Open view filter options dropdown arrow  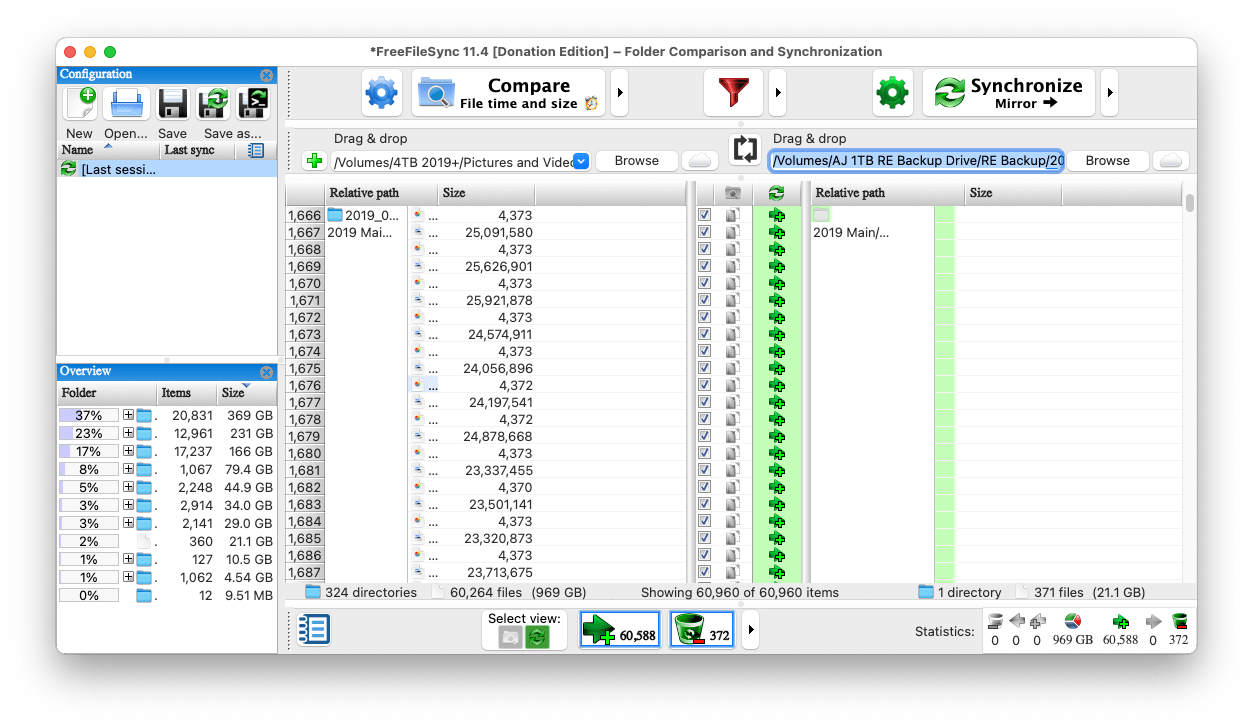(751, 630)
